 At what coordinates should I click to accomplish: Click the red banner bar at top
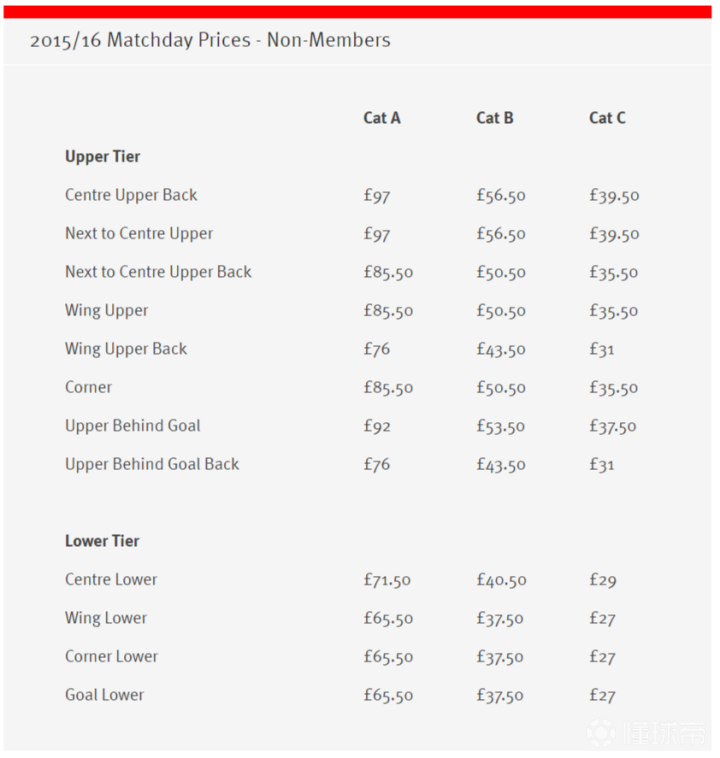point(360,11)
